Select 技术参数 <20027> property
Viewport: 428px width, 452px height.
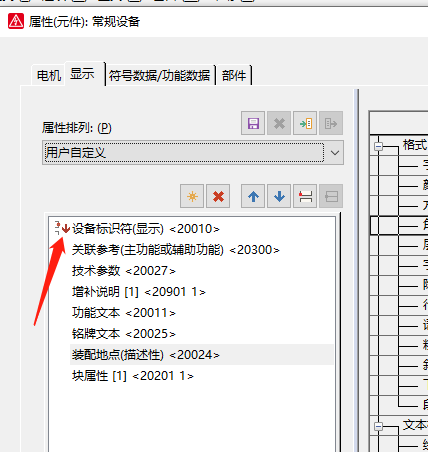coord(124,271)
